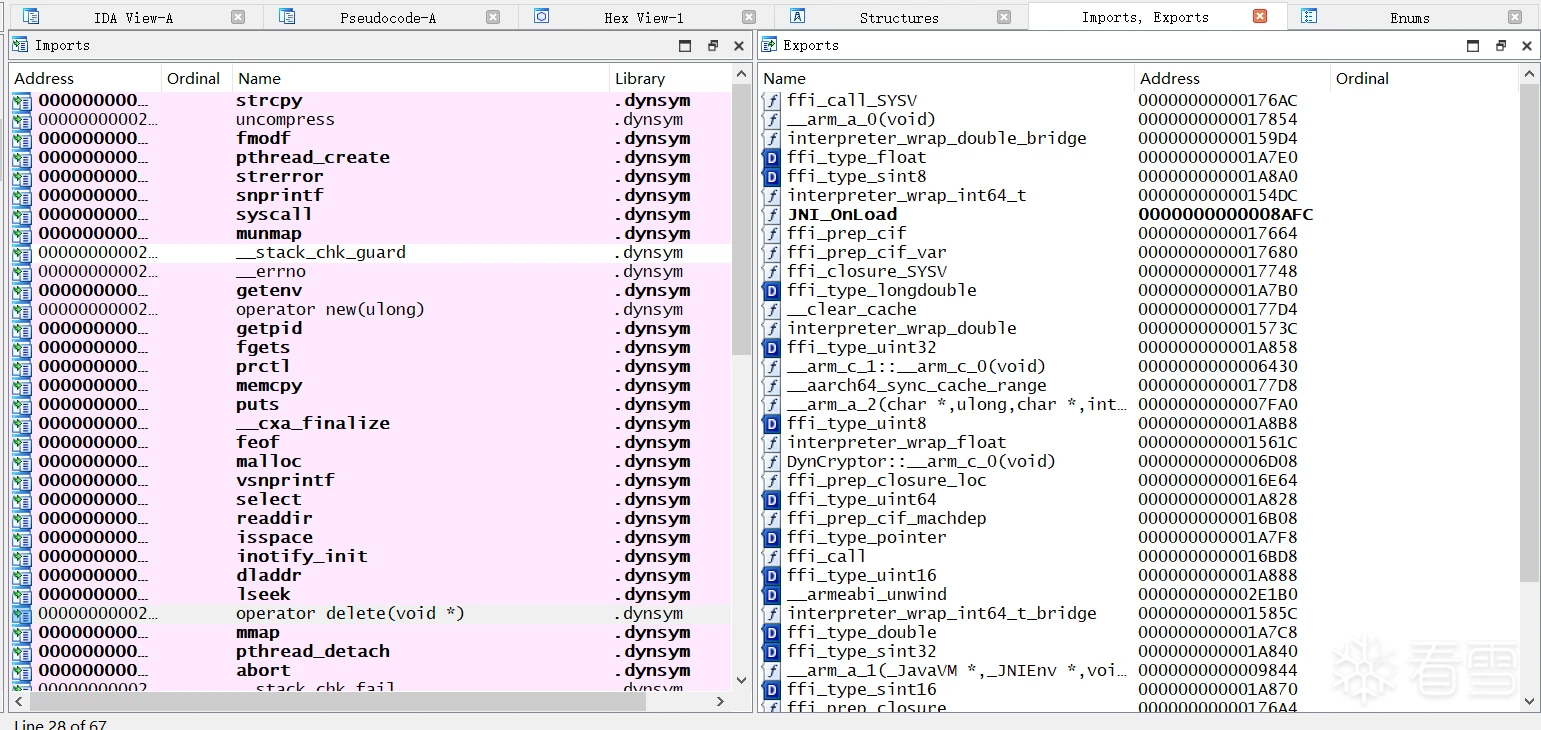
Task: Click address 0000000000008AFC in Exports
Action: 1226,215
